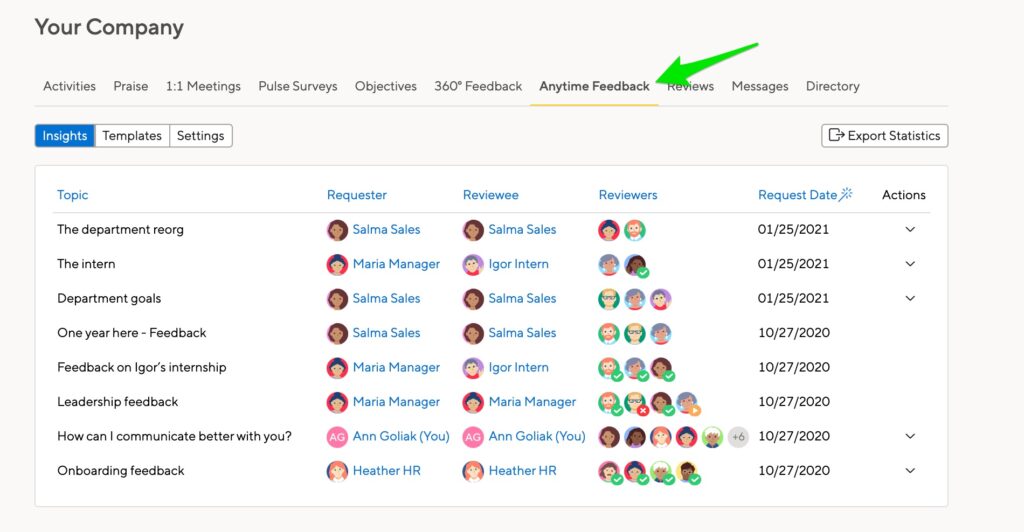Viewport: 1024px width, 532px height.
Task: Open the Messages tab
Action: click(x=760, y=86)
